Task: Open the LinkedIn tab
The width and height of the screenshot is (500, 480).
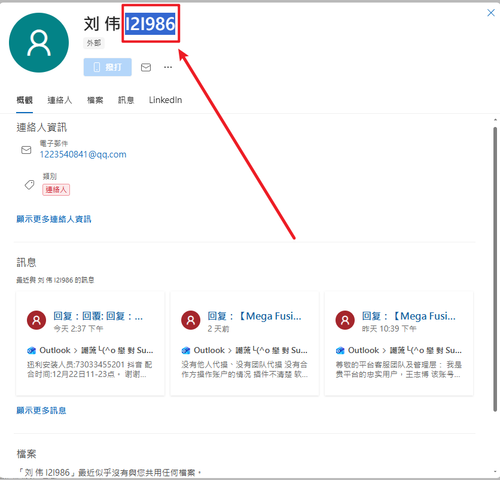Action: [x=165, y=100]
